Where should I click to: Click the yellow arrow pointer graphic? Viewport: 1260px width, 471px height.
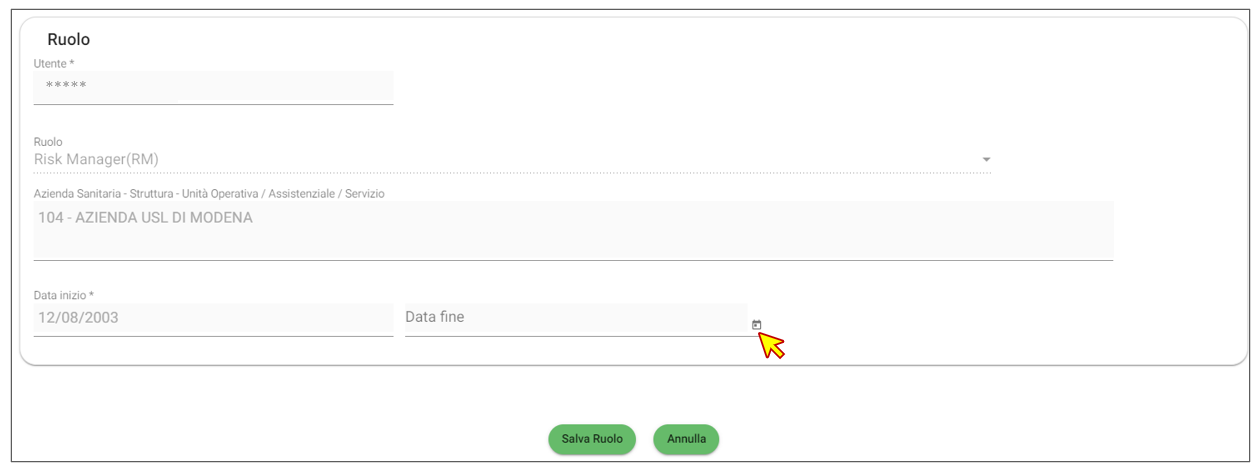pyautogui.click(x=771, y=345)
